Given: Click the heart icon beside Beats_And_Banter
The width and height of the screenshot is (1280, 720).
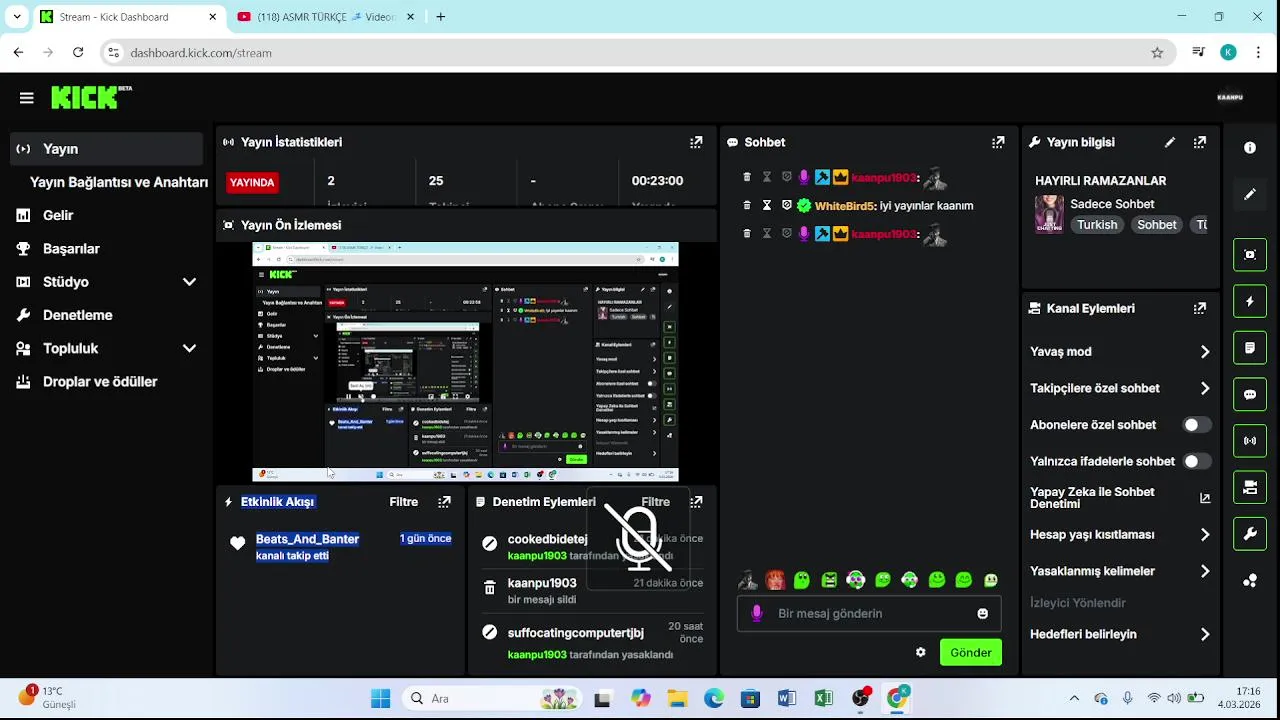Looking at the screenshot, I should click(x=237, y=544).
